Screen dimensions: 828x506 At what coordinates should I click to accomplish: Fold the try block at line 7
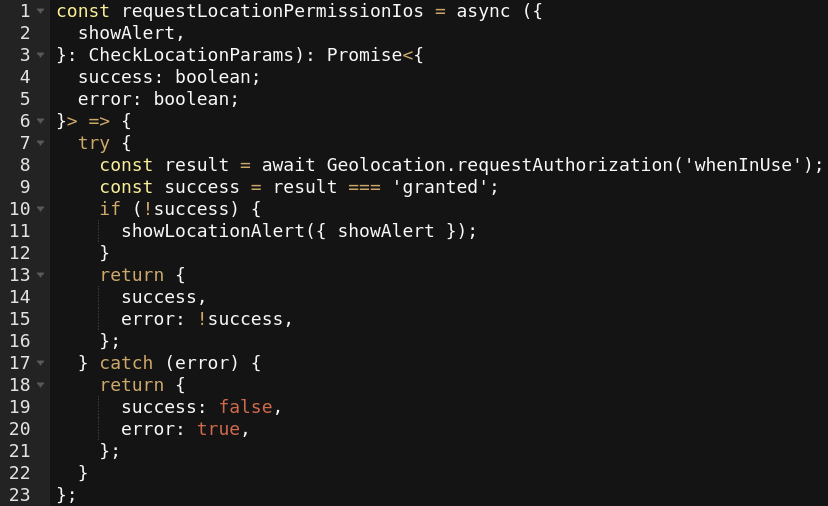click(x=41, y=143)
